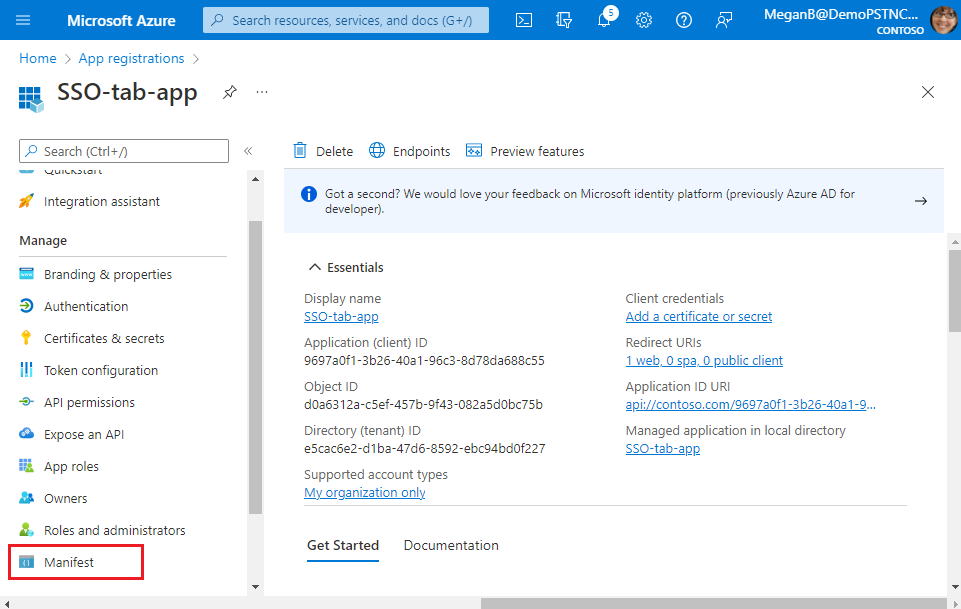Screen dimensions: 961x609
Task: Open the Feedback icon in header
Action: [x=724, y=20]
